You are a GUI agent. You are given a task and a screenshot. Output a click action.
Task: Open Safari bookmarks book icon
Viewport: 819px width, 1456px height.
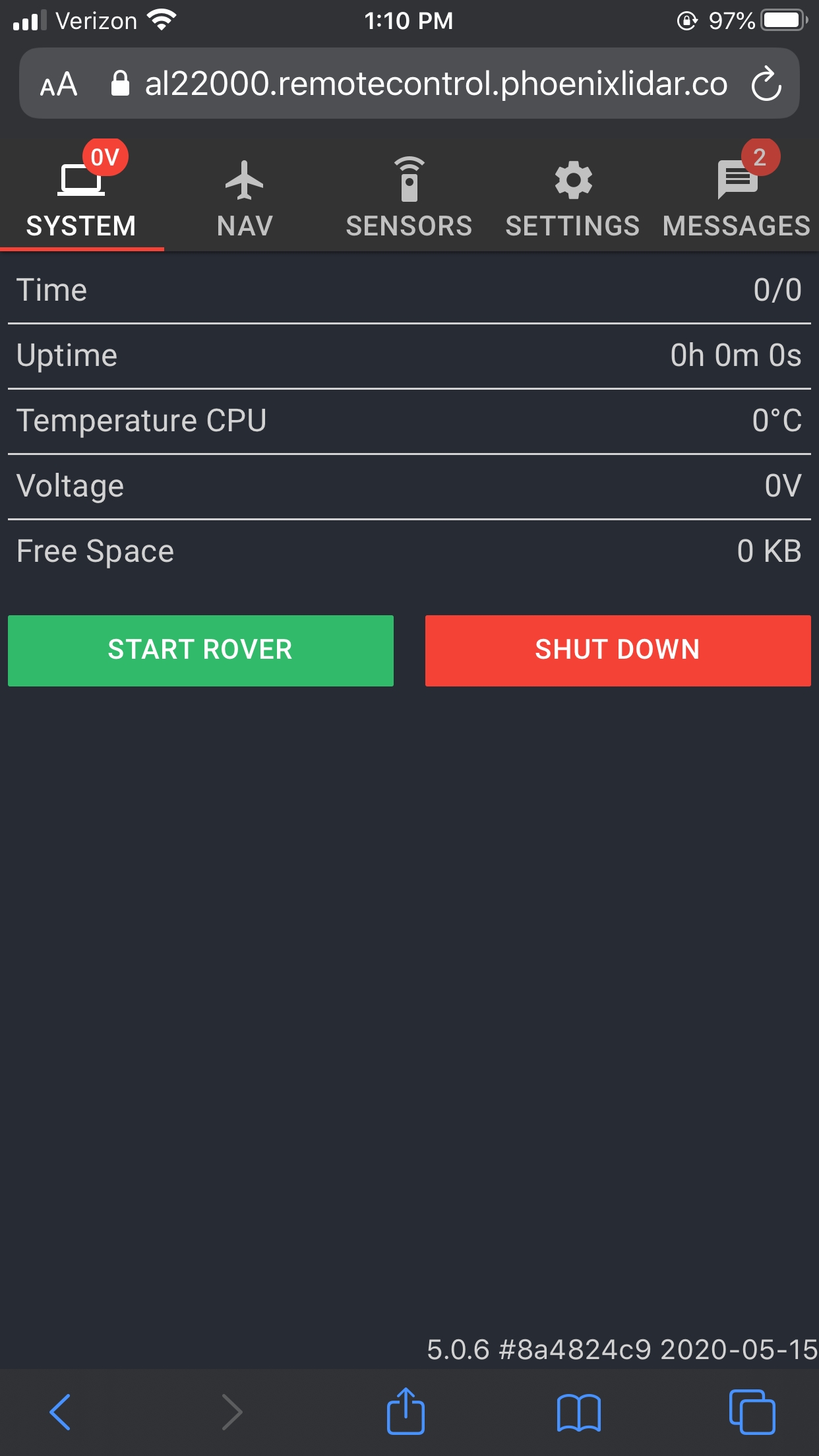click(578, 1412)
